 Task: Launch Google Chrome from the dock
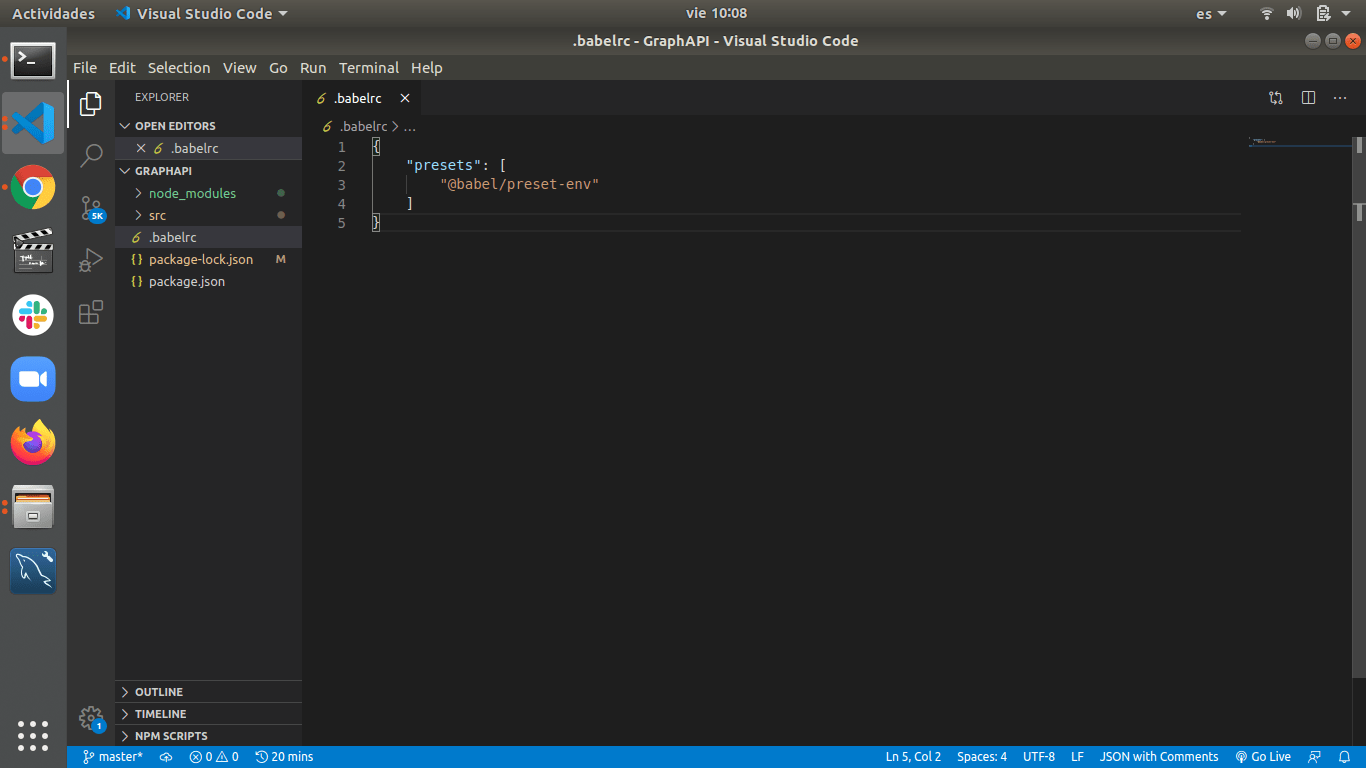[33, 187]
